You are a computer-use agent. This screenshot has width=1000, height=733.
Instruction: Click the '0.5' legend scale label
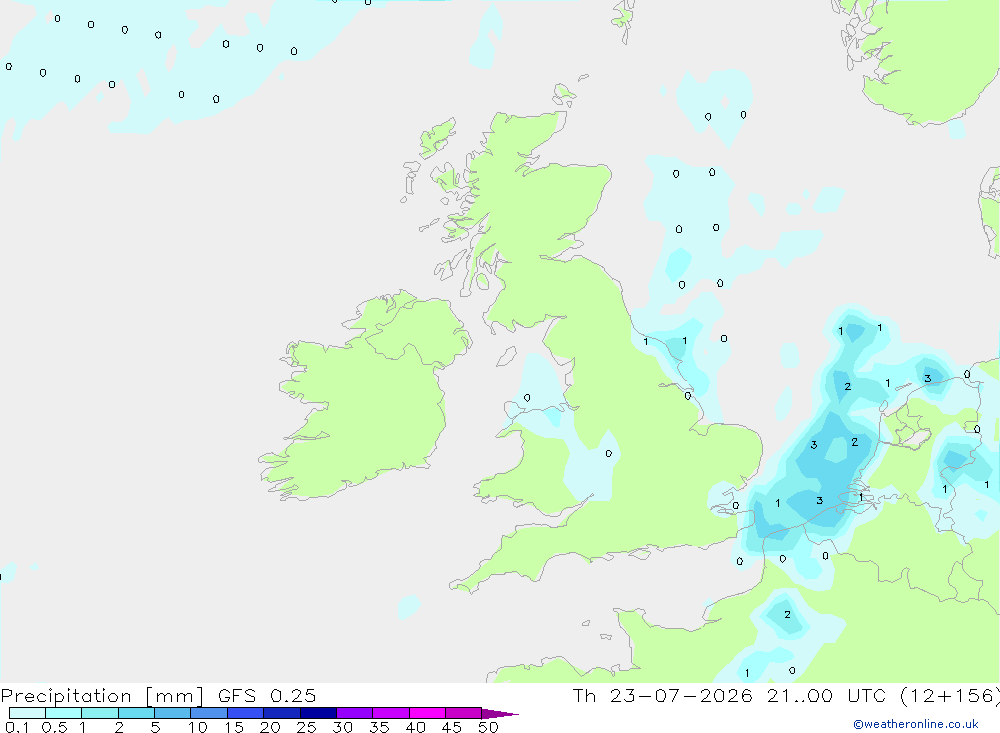point(54,727)
